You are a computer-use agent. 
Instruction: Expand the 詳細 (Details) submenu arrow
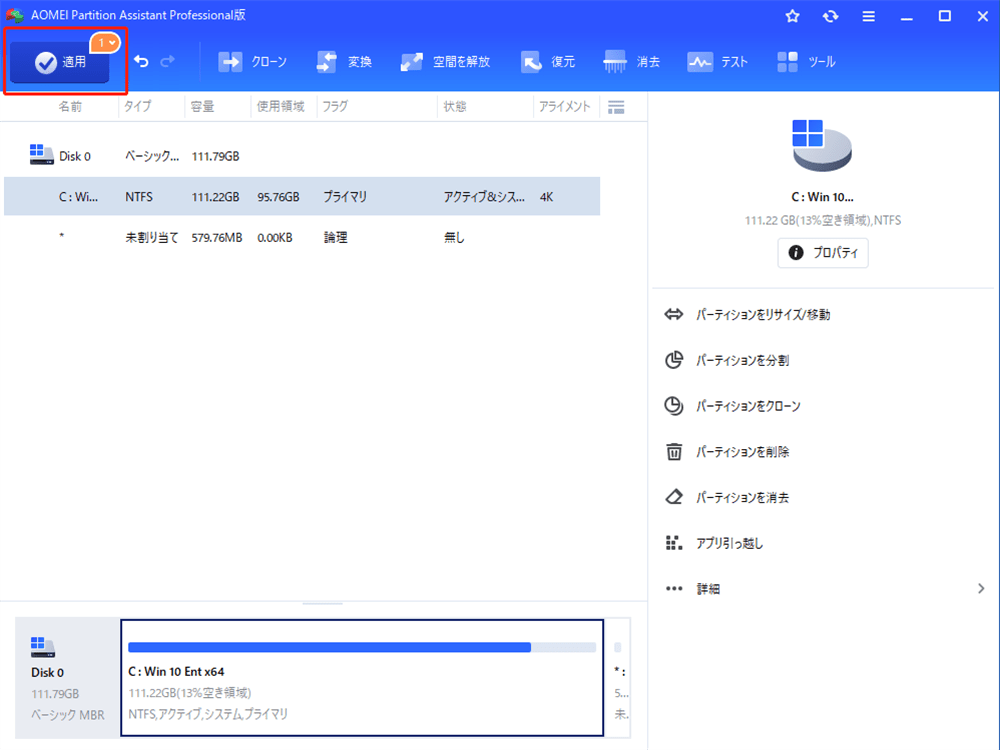[x=981, y=589]
